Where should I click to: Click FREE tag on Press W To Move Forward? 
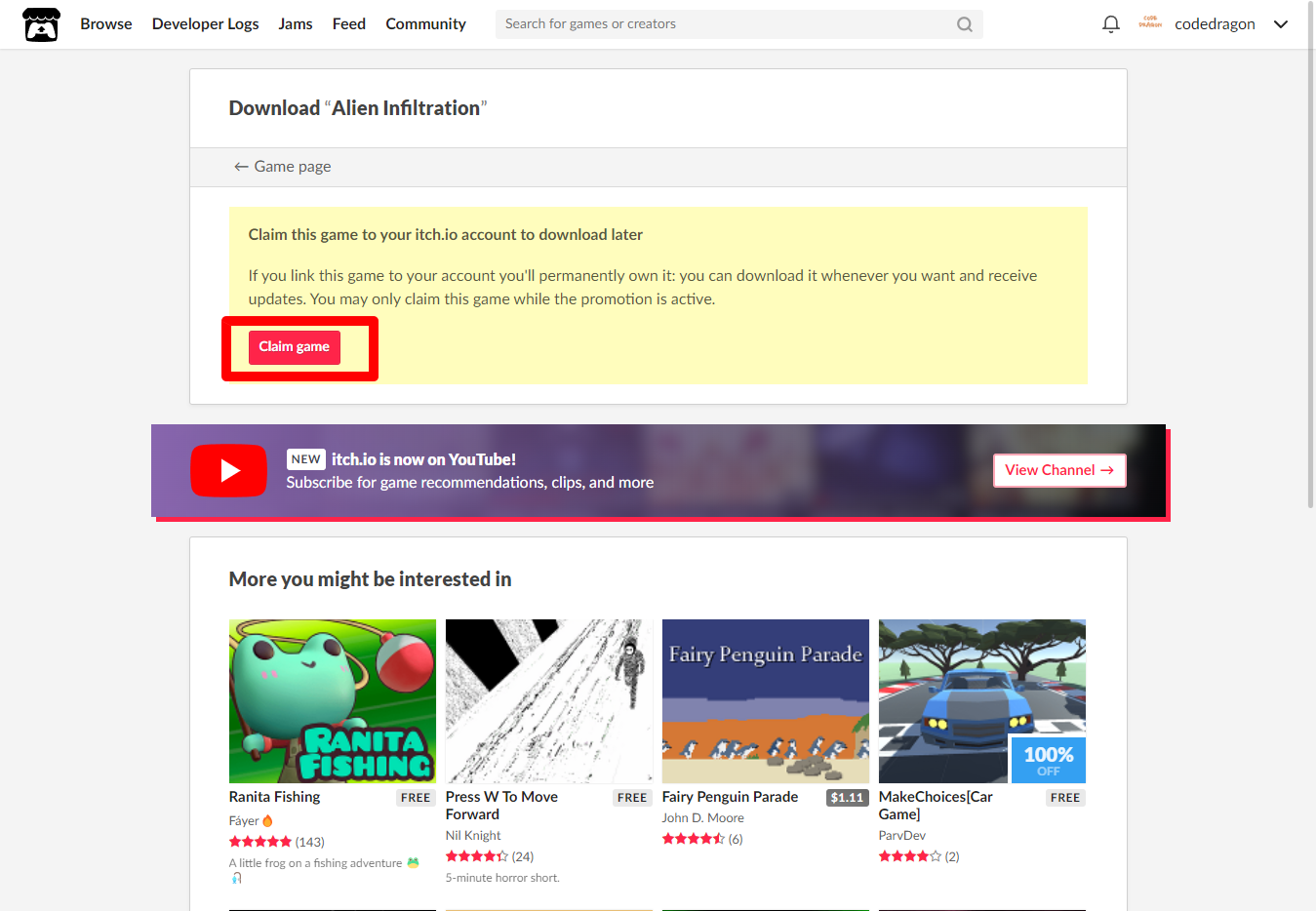[632, 798]
